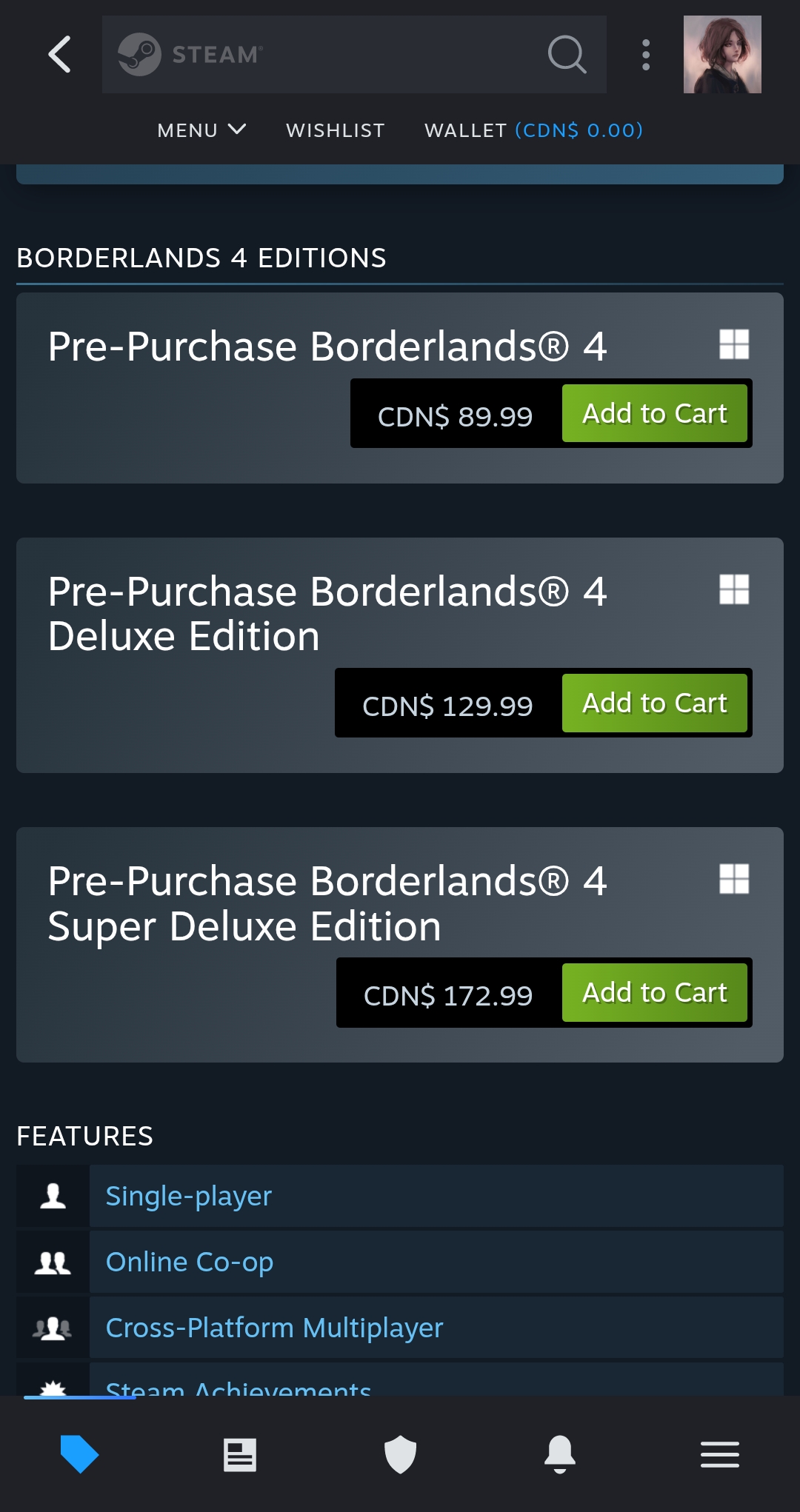Open the Store tab tag icon
The width and height of the screenshot is (800, 1512).
tap(79, 1454)
